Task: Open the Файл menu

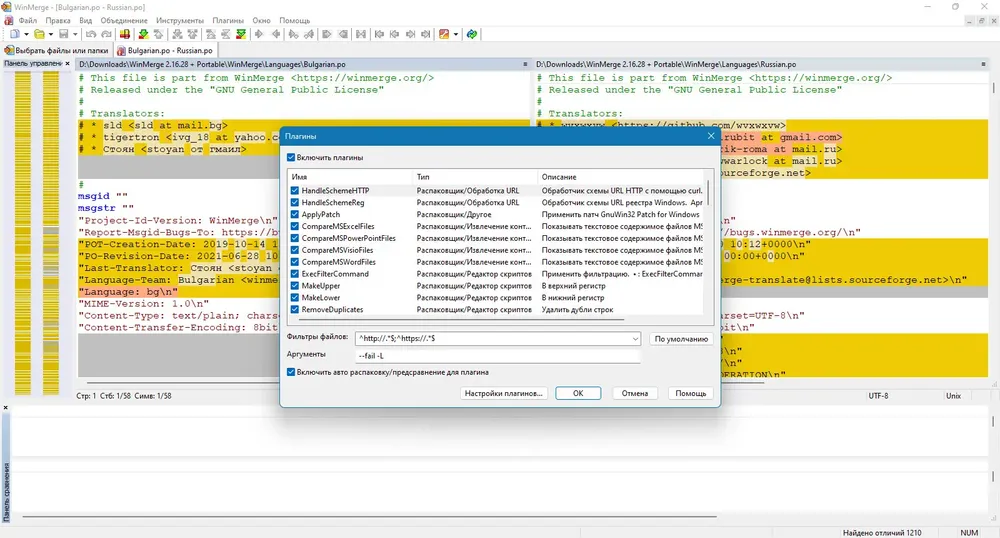Action: click(27, 20)
